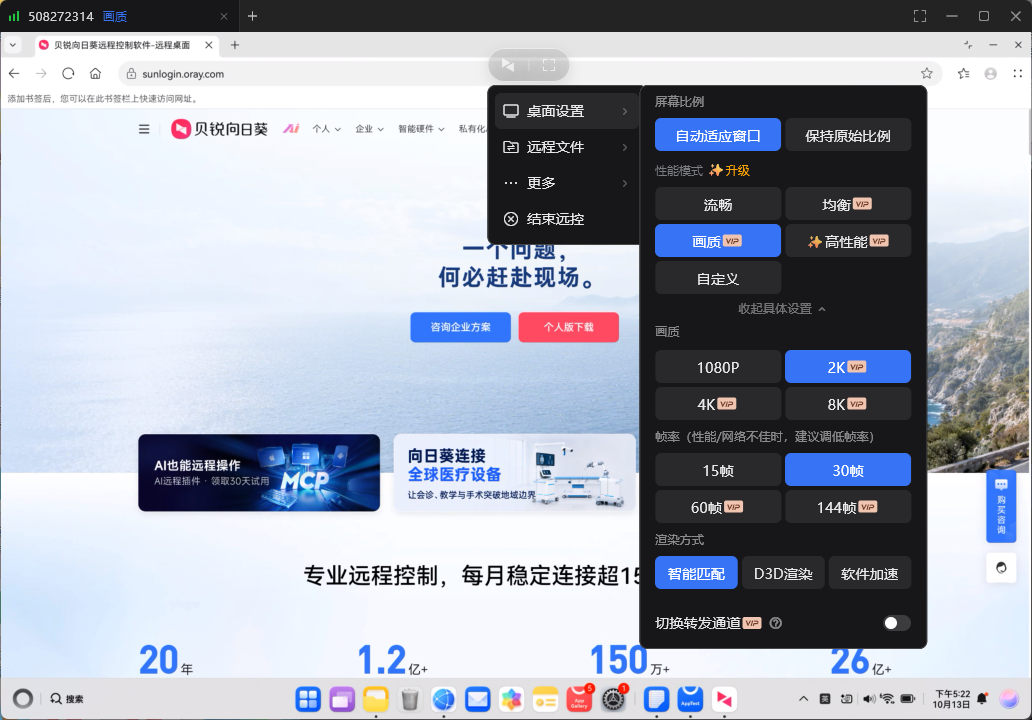This screenshot has height=720, width=1032.
Task: Expand the browser tab list chevron
Action: [x=13, y=45]
